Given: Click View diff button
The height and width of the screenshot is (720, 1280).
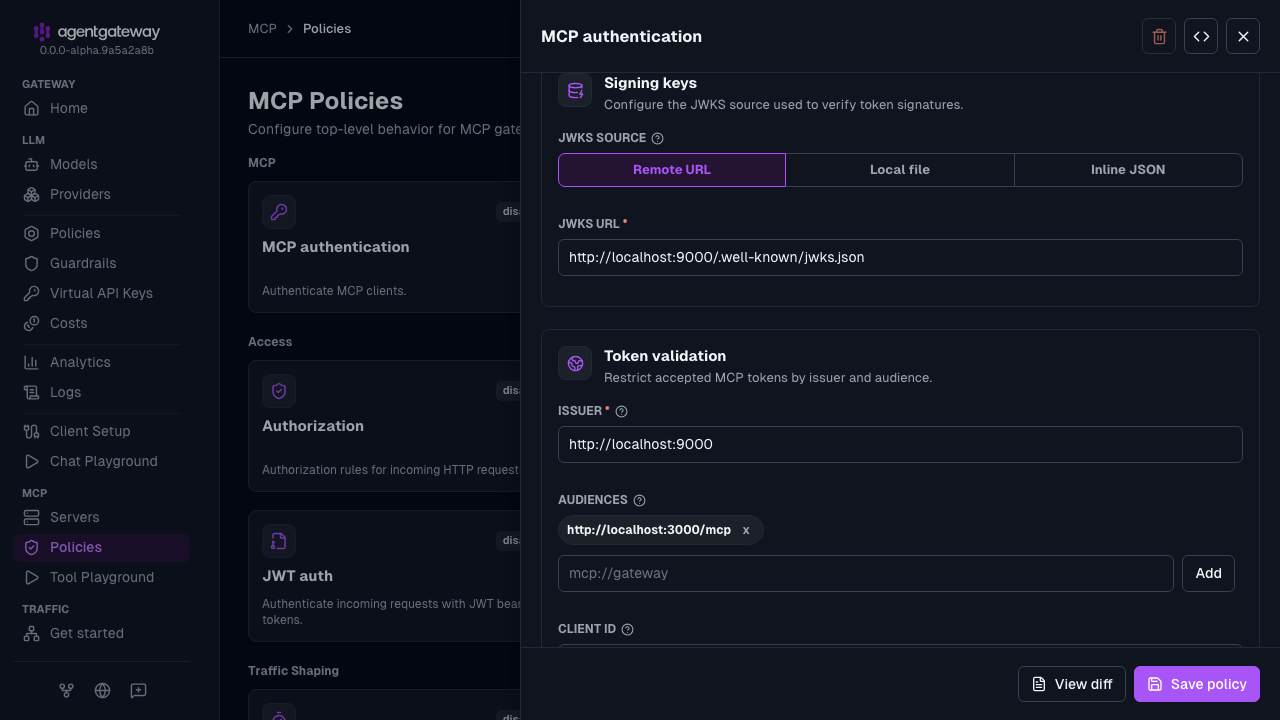Looking at the screenshot, I should click(1072, 684).
